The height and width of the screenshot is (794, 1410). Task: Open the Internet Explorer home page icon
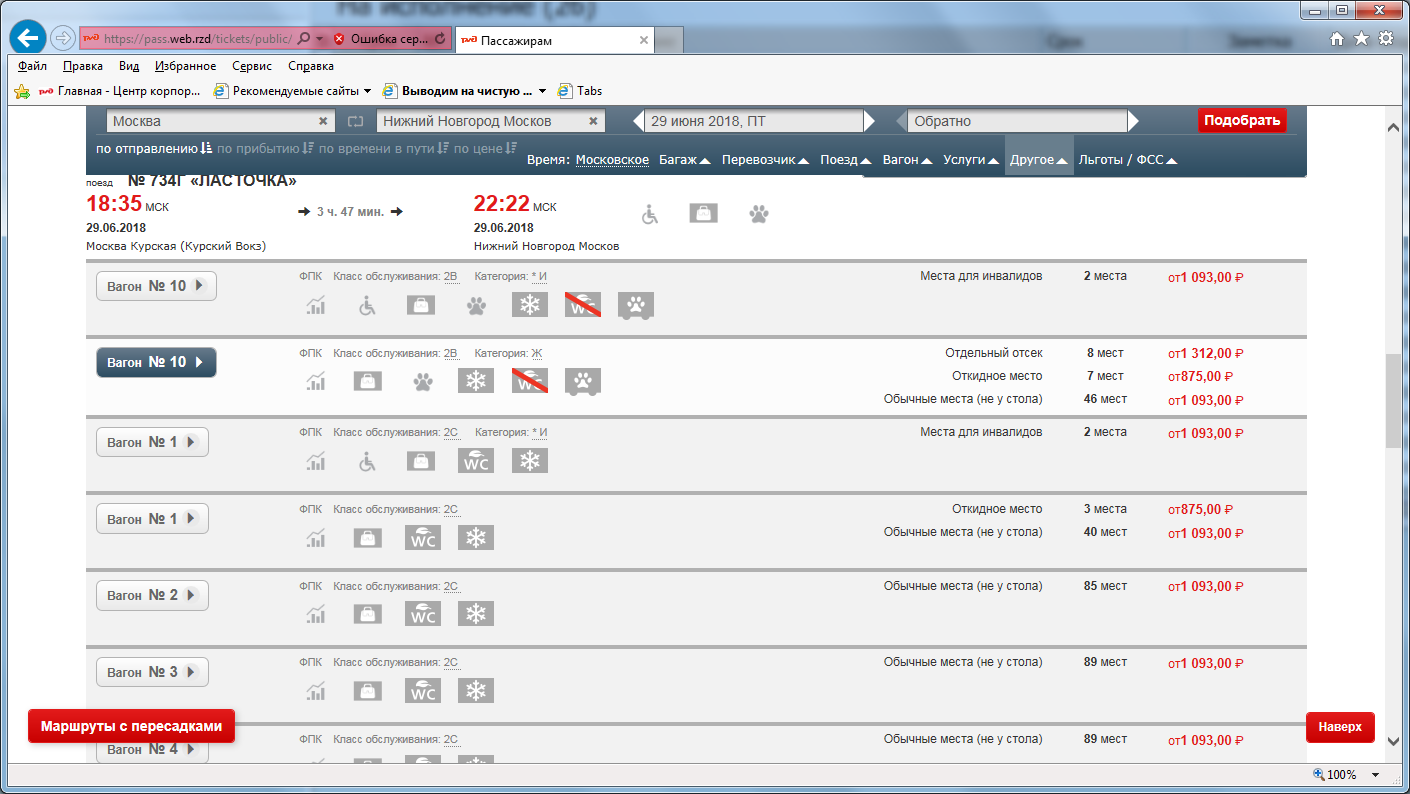coord(1337,39)
